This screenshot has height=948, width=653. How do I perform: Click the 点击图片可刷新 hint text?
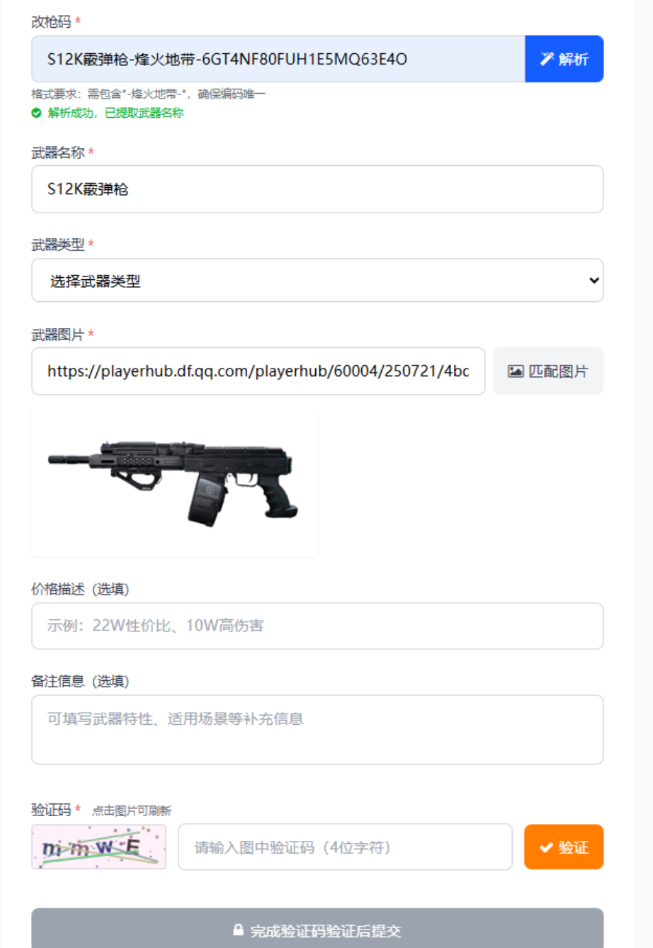point(132,811)
